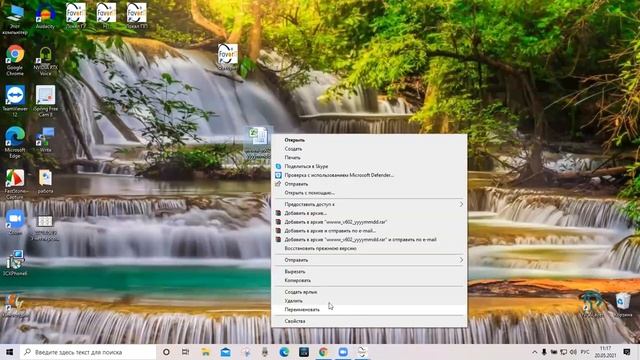Viewport: 640px width, 360px height.
Task: Open the Mail app on taskbar
Action: pyautogui.click(x=225, y=352)
